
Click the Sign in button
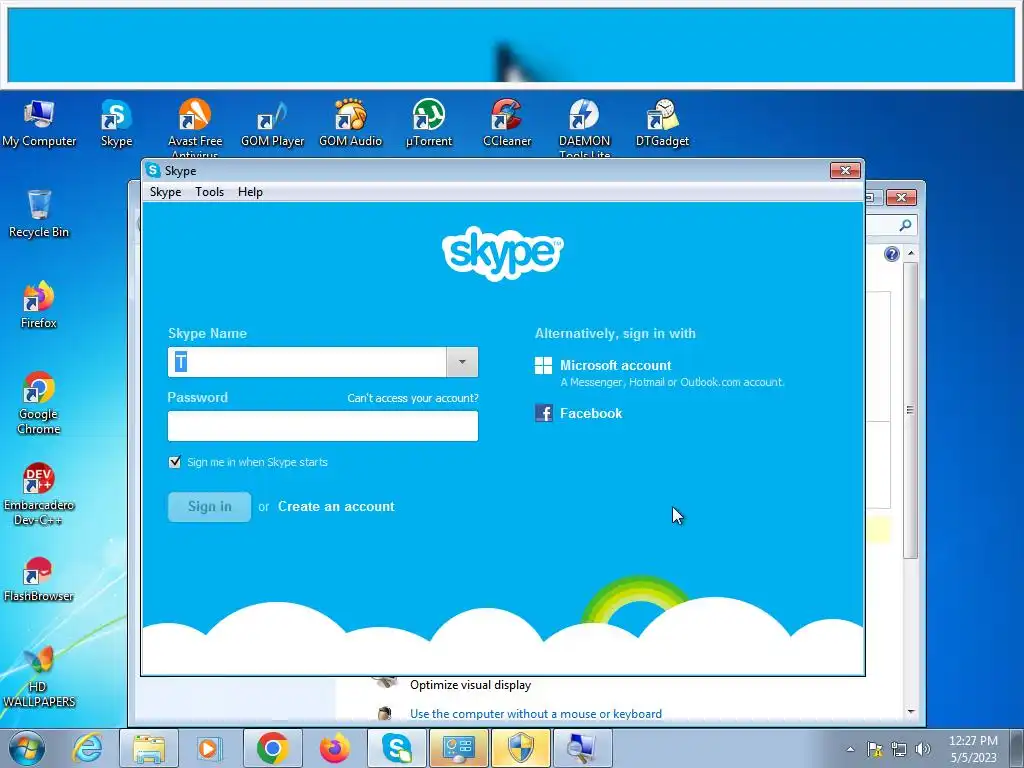[x=210, y=507]
